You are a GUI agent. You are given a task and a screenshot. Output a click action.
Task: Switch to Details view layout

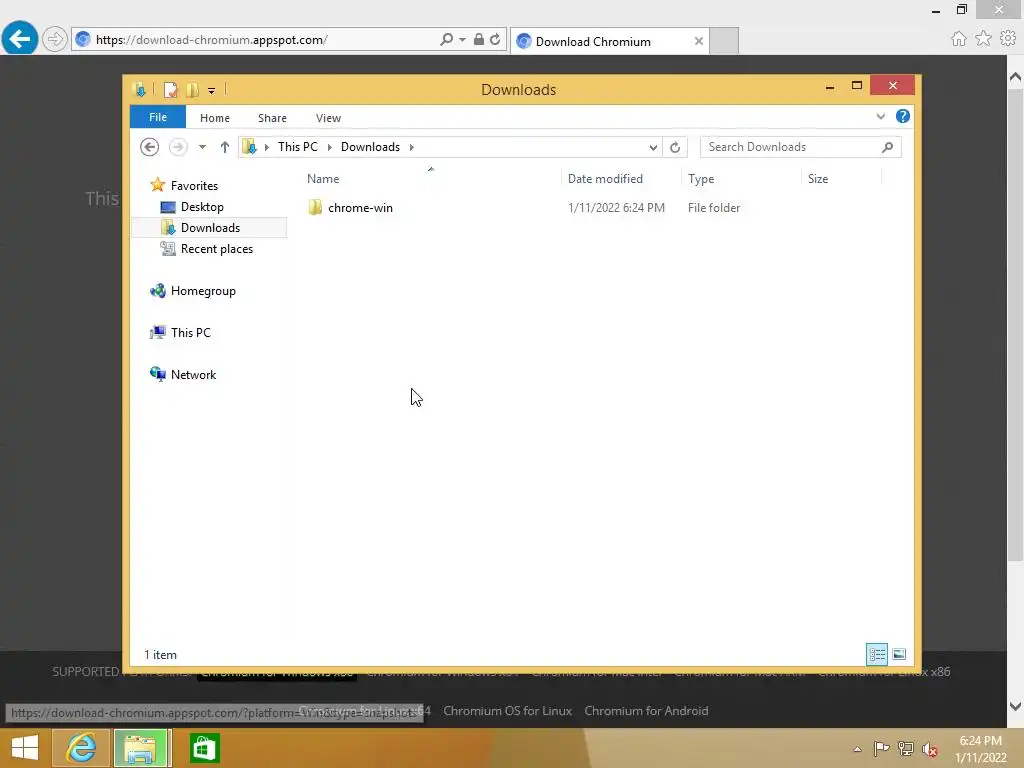(876, 654)
